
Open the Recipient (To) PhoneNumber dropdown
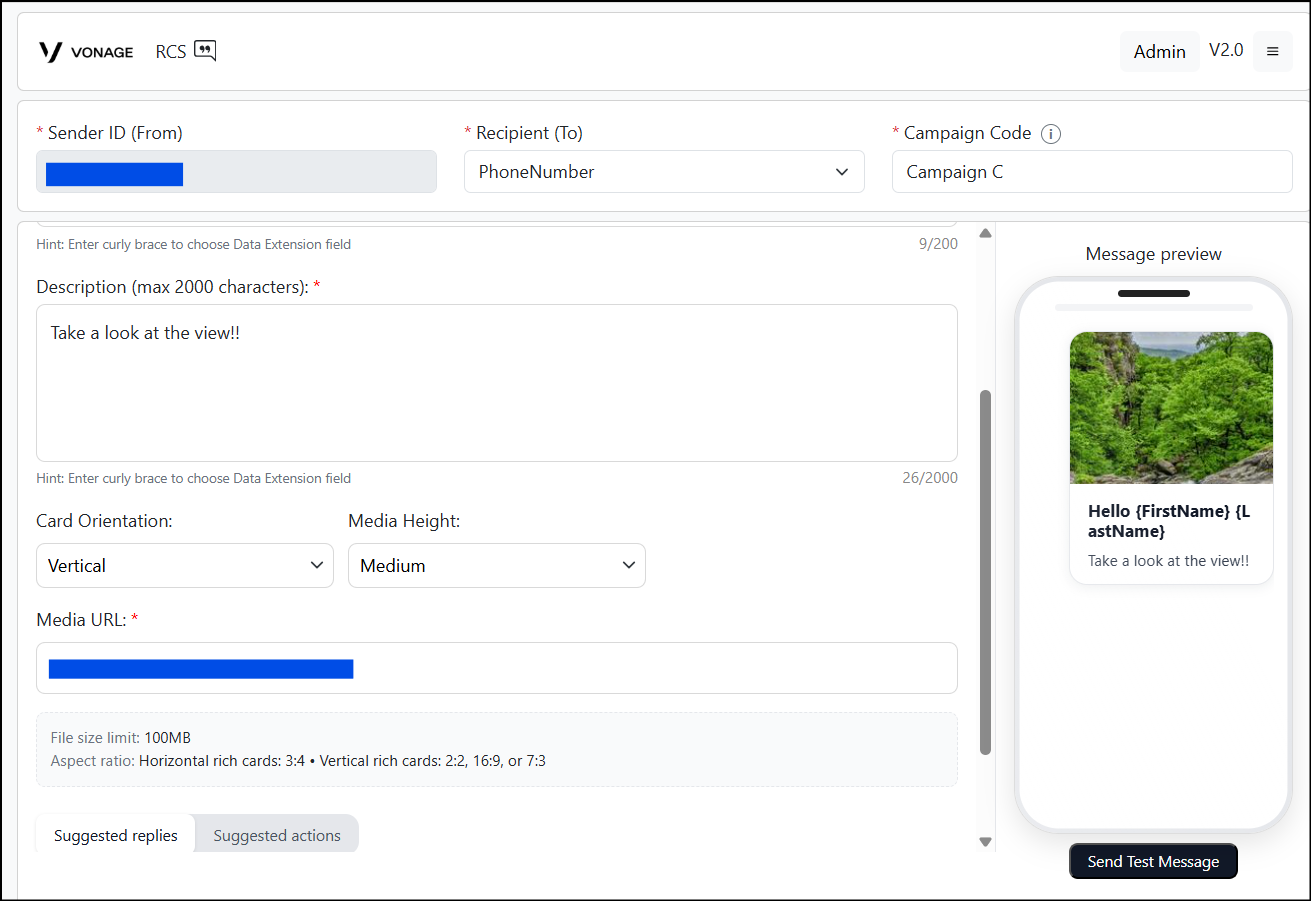(x=664, y=172)
